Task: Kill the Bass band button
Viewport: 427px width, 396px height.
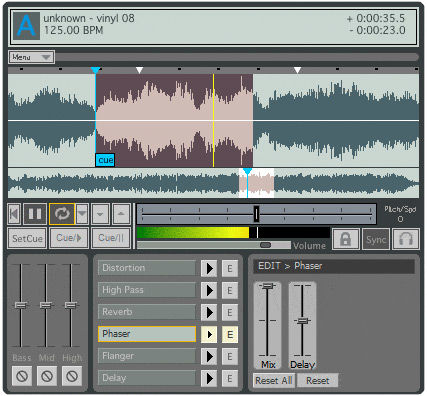Action: (22, 376)
